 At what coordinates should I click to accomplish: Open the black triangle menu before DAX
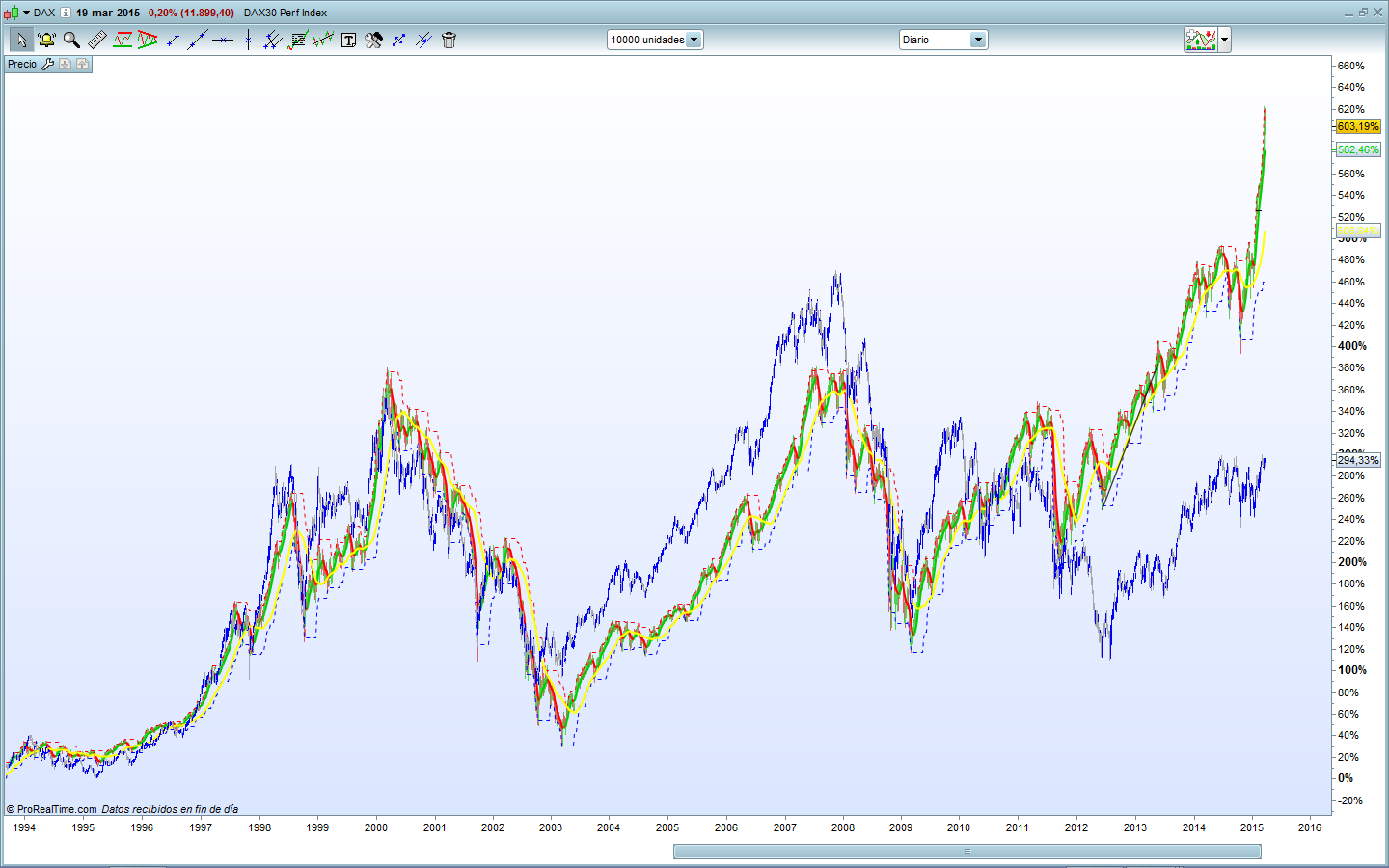click(26, 13)
